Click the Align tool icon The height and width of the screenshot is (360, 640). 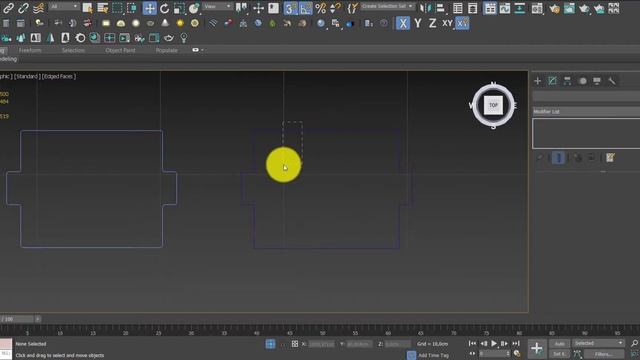(440, 8)
